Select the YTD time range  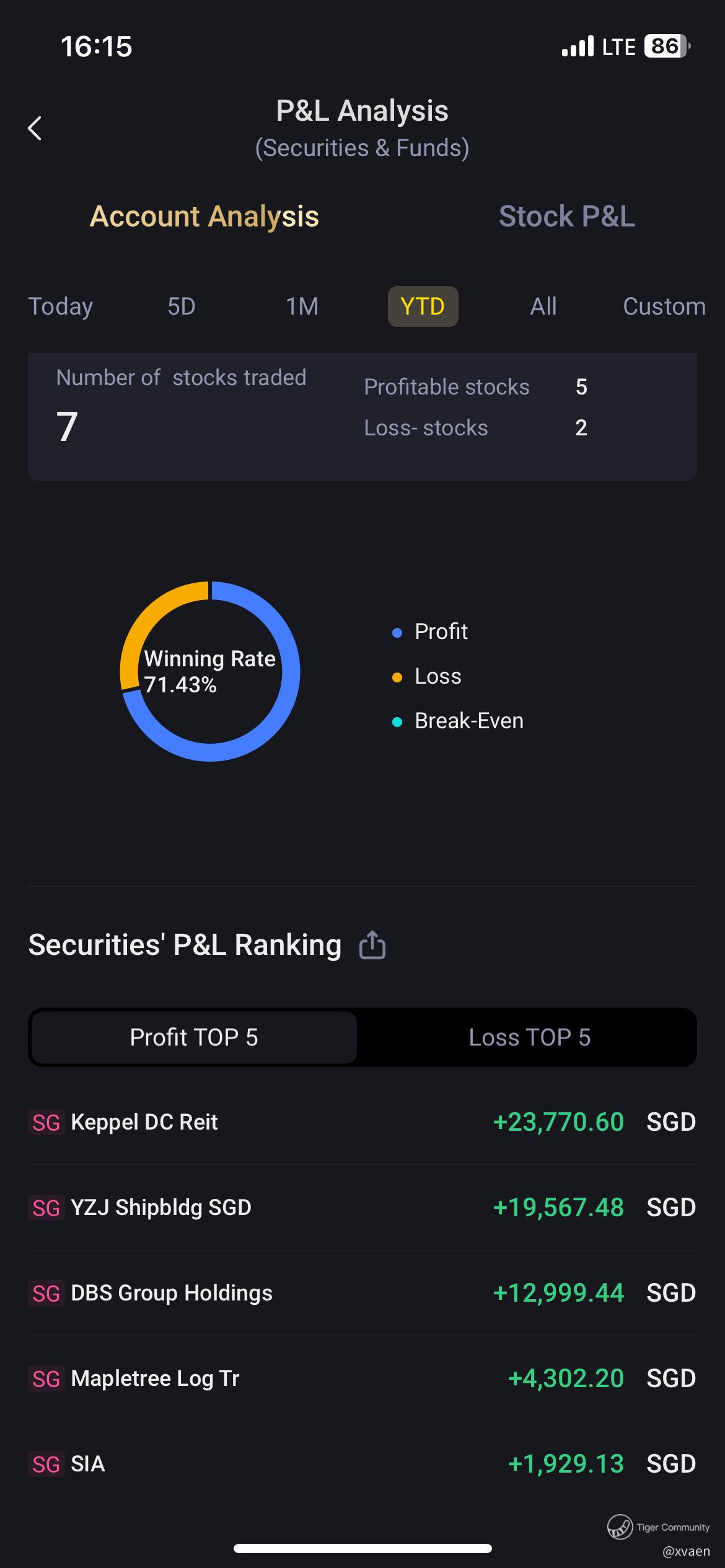coord(423,307)
